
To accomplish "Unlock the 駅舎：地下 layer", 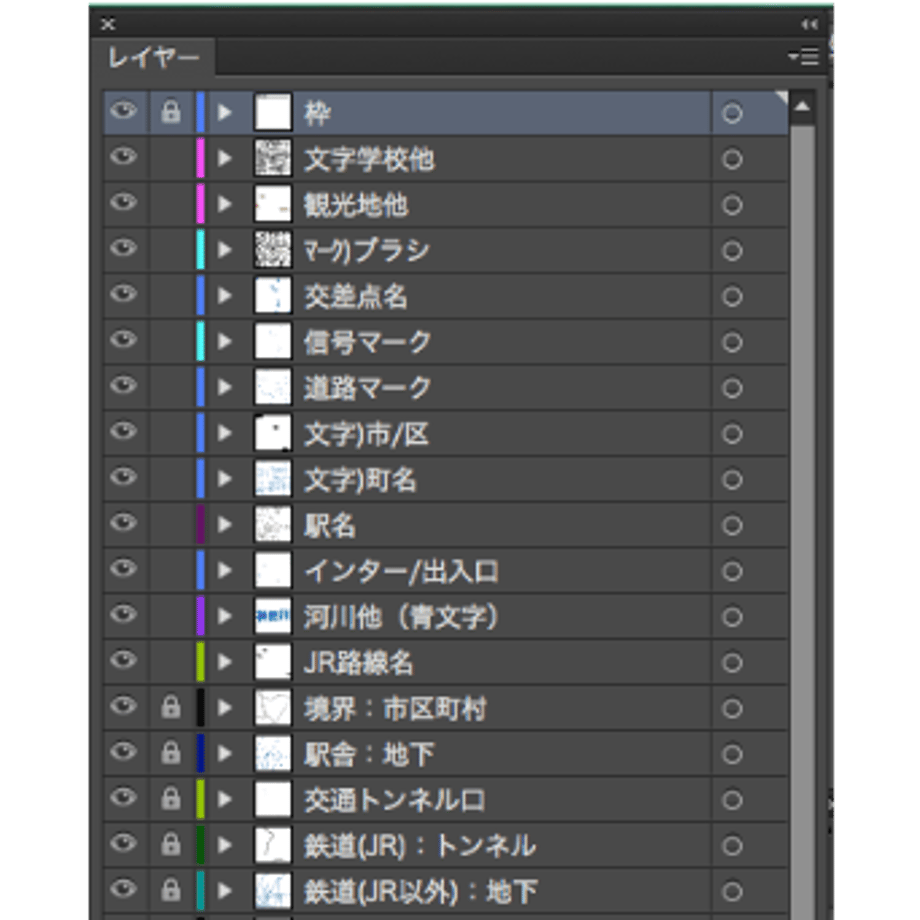I will click(x=170, y=753).
